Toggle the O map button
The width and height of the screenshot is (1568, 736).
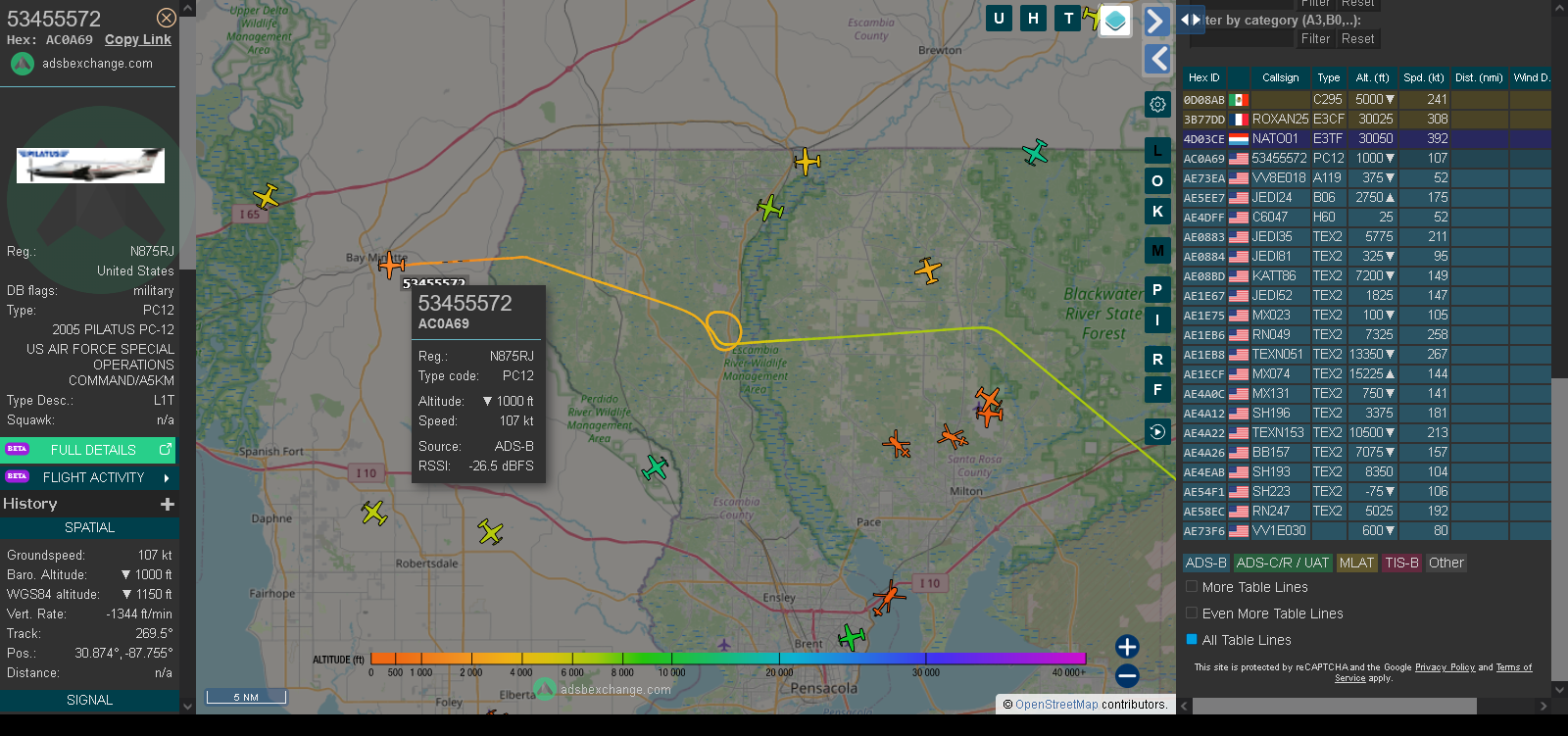coord(1157,180)
